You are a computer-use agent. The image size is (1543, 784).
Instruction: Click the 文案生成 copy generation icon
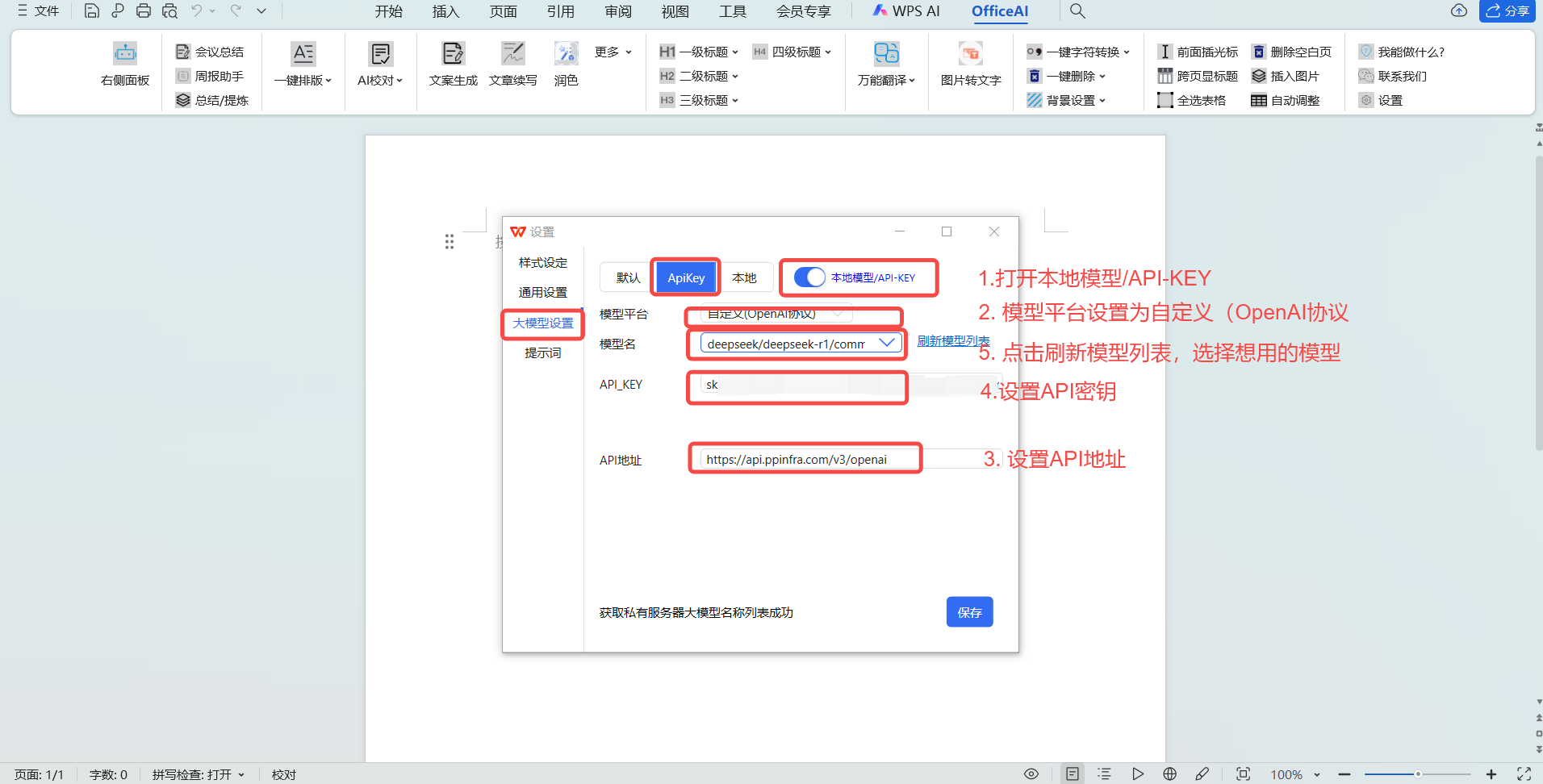[453, 53]
